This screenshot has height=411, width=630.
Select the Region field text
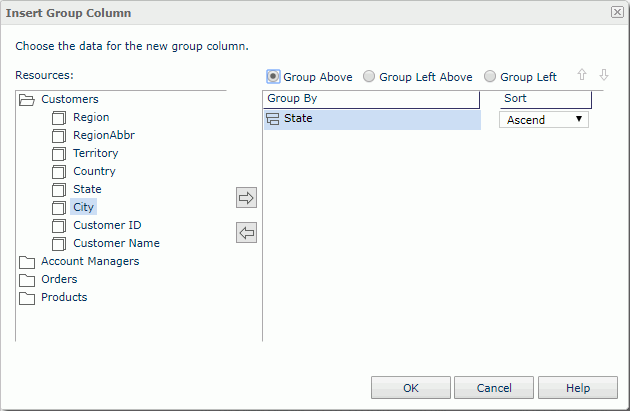point(91,117)
